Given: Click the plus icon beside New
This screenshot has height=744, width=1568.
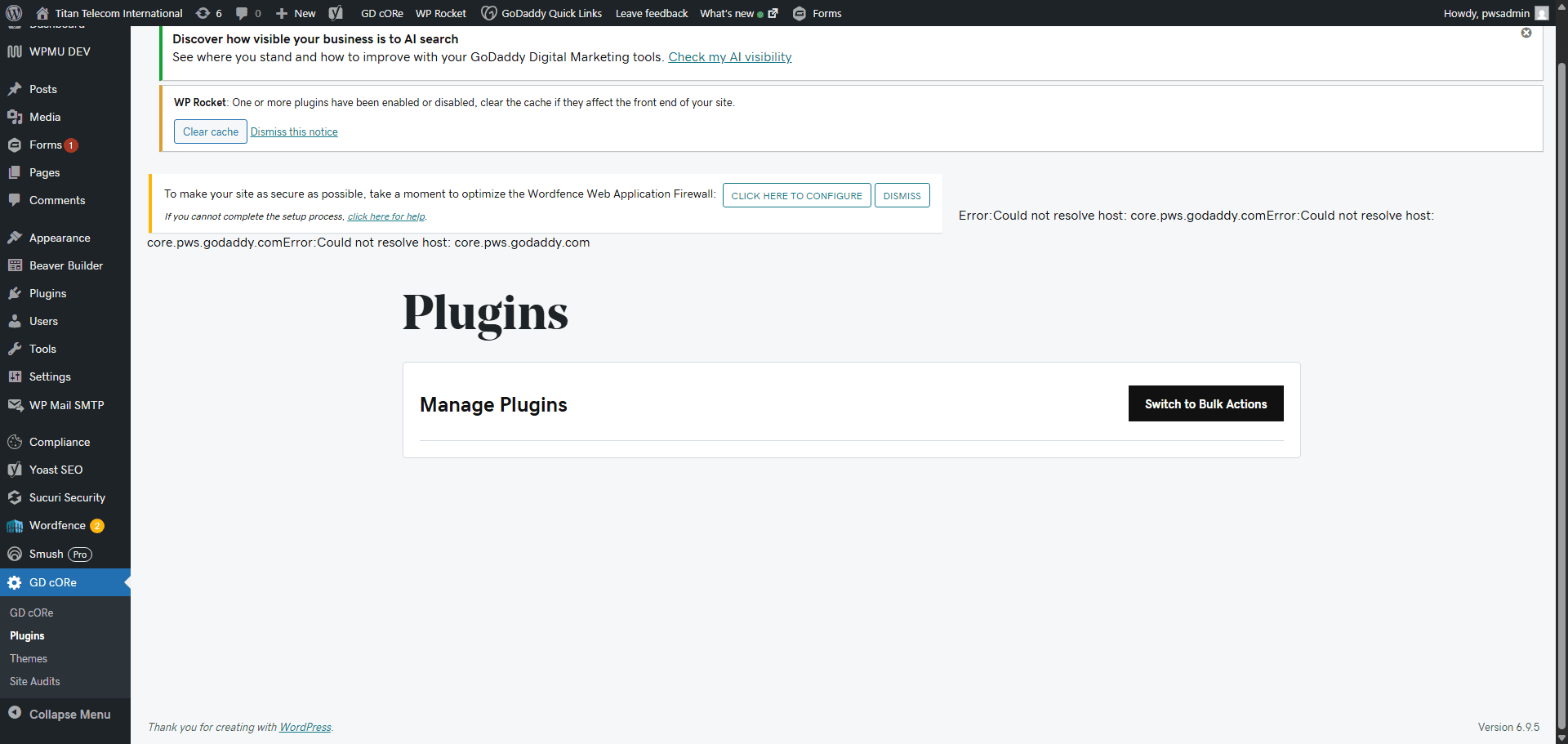Looking at the screenshot, I should coord(282,13).
